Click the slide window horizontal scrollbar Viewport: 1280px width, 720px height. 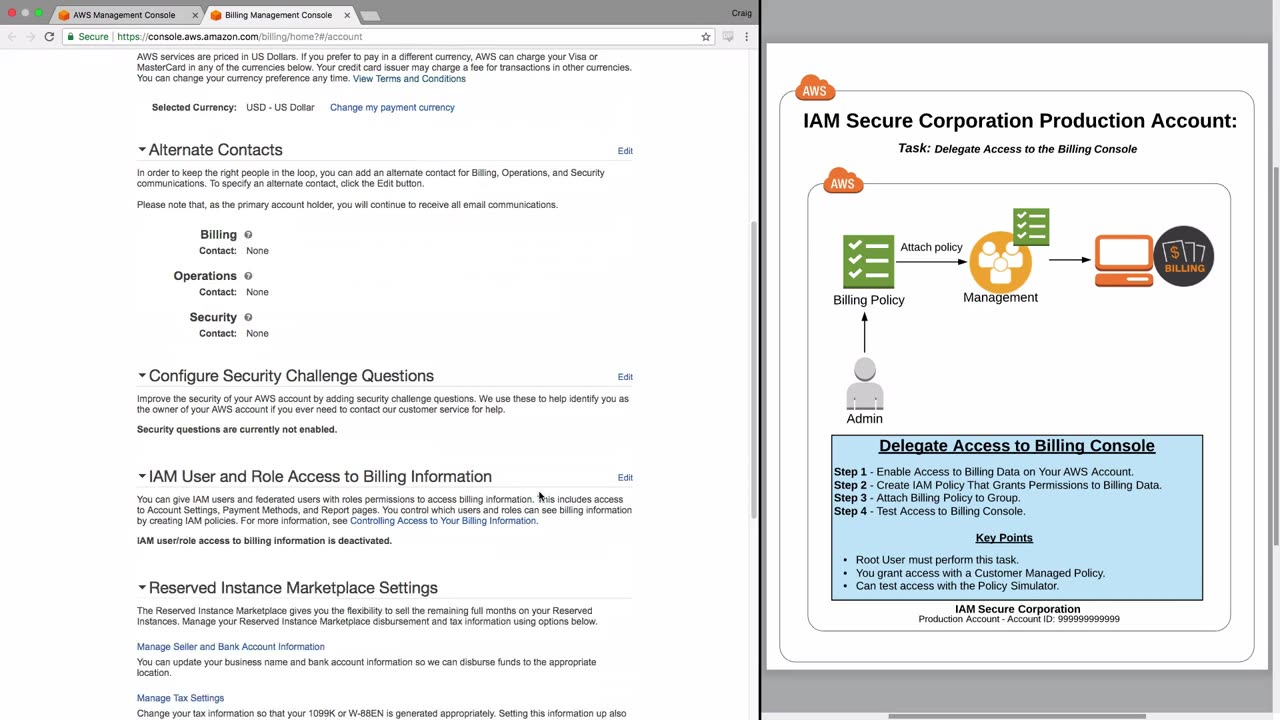click(1017, 716)
